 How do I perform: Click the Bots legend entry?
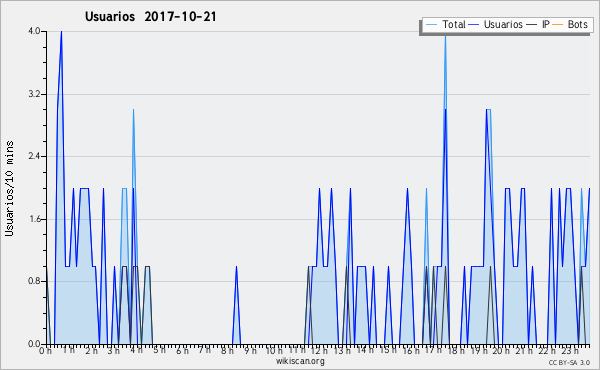[570, 24]
